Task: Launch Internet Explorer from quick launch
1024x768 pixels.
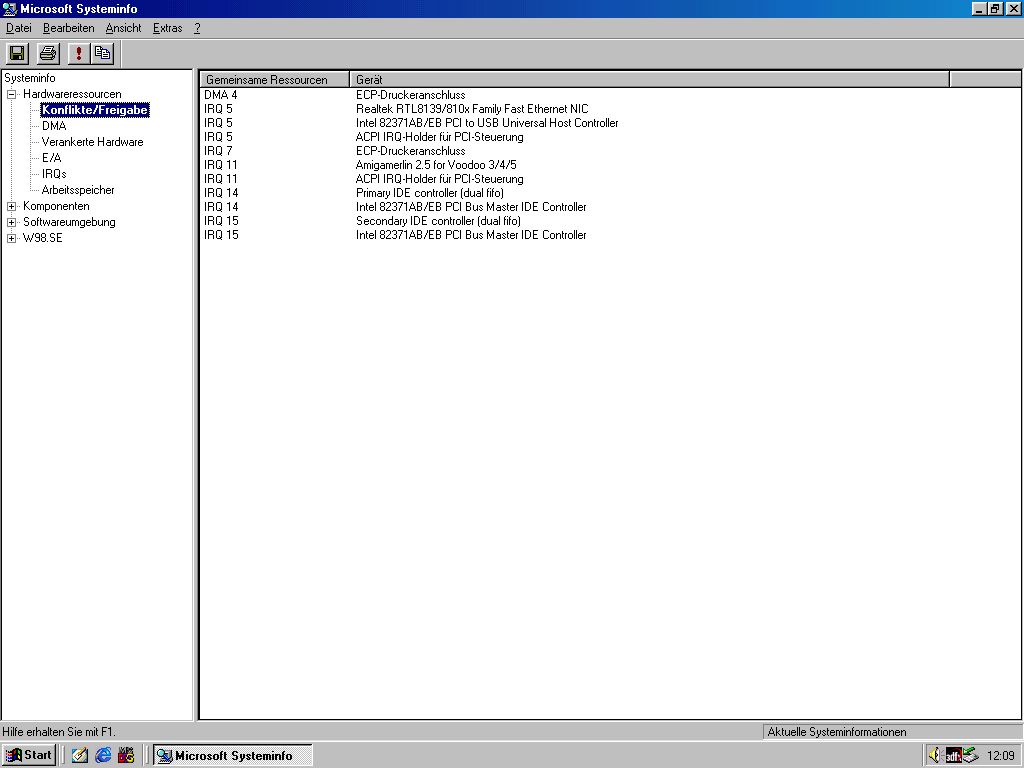Action: 103,756
